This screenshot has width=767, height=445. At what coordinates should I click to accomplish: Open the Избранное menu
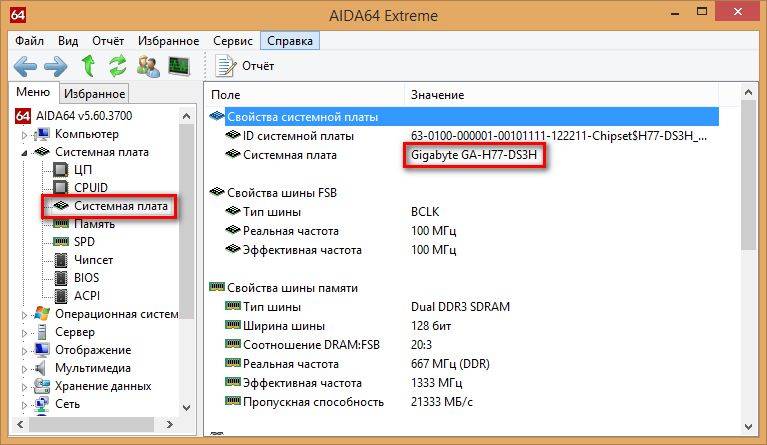pyautogui.click(x=168, y=41)
